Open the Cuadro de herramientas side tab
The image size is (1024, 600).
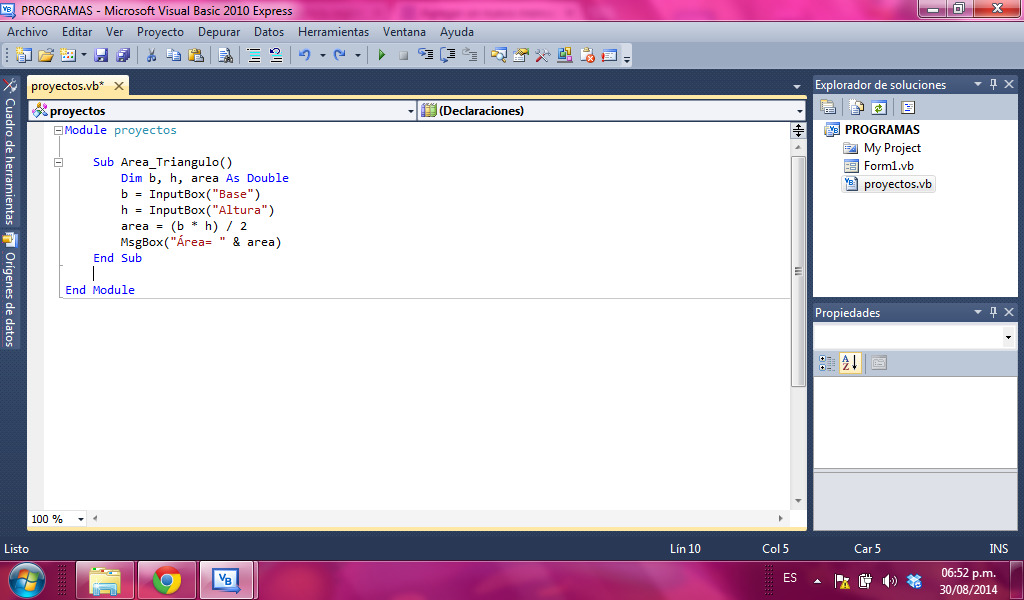[10, 153]
